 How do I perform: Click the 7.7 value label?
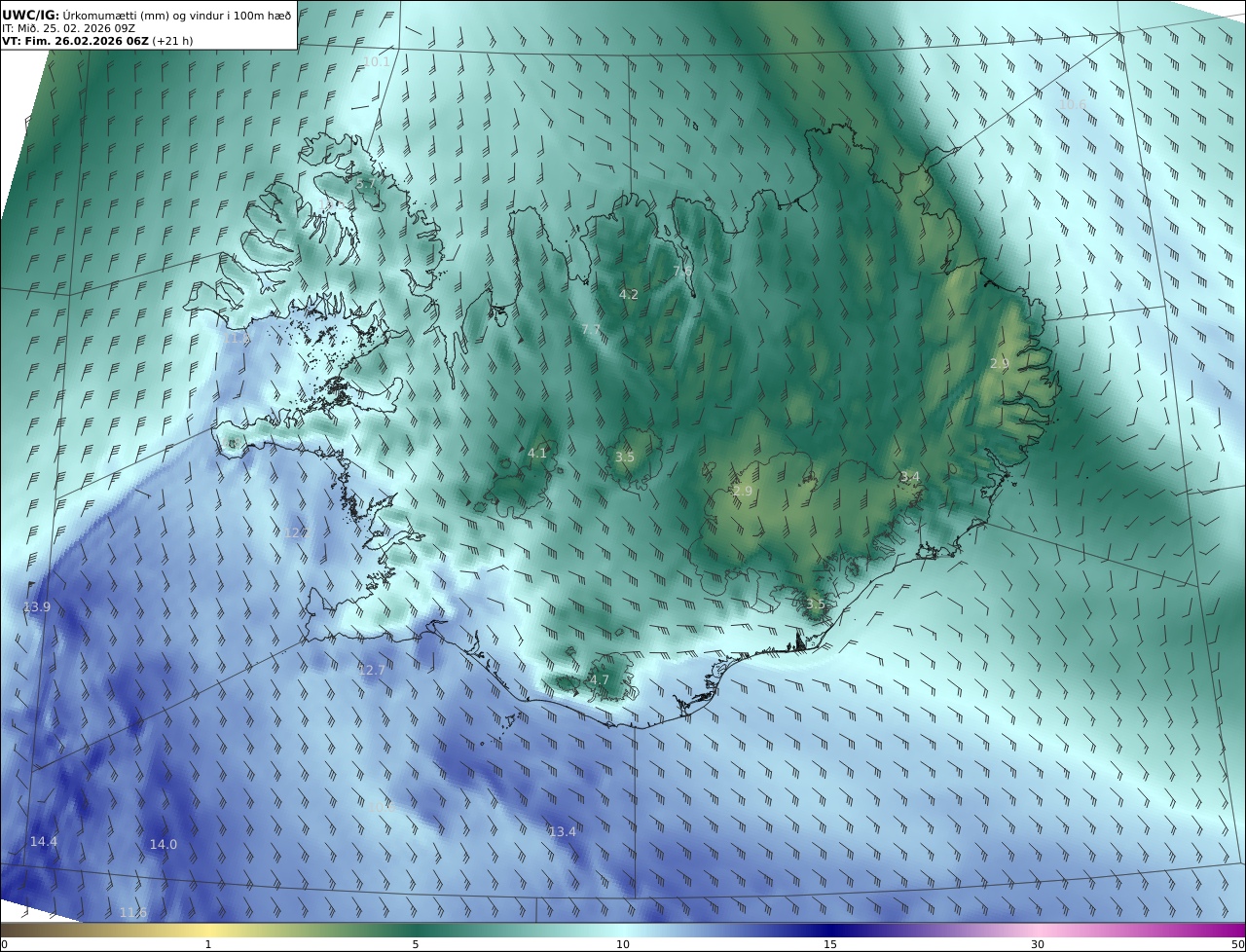coord(591,330)
